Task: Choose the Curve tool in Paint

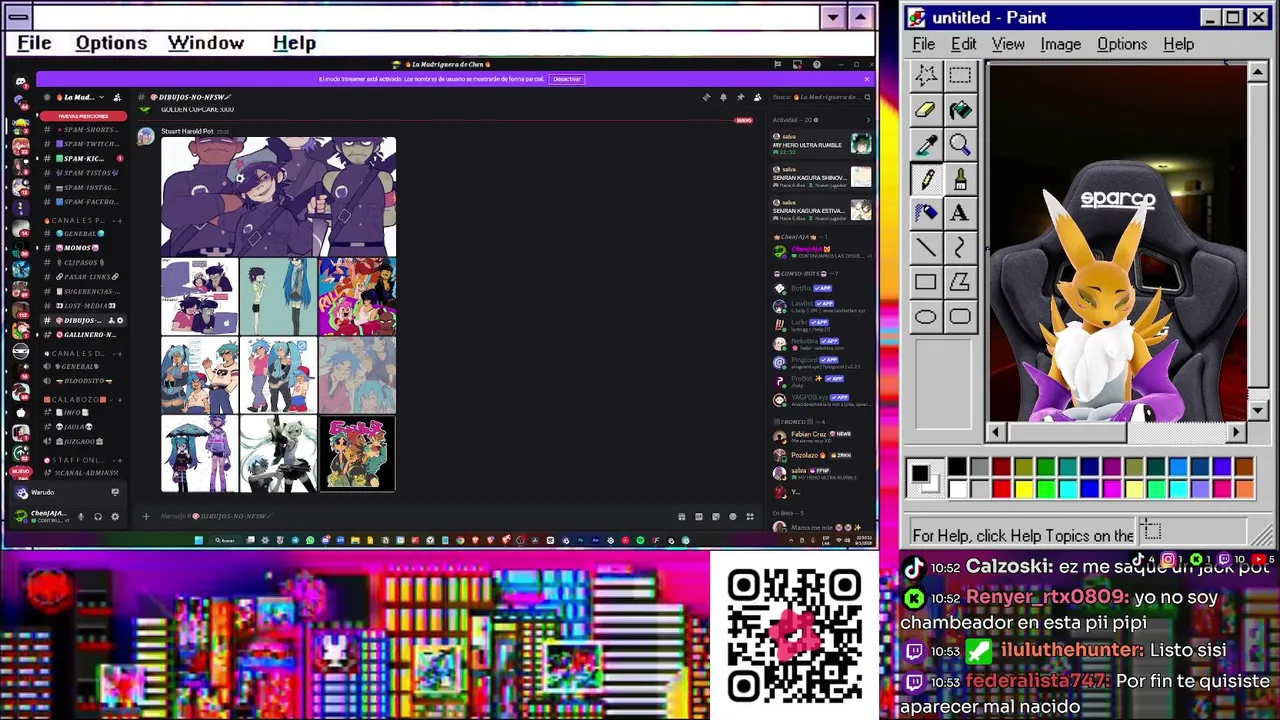Action: [960, 247]
